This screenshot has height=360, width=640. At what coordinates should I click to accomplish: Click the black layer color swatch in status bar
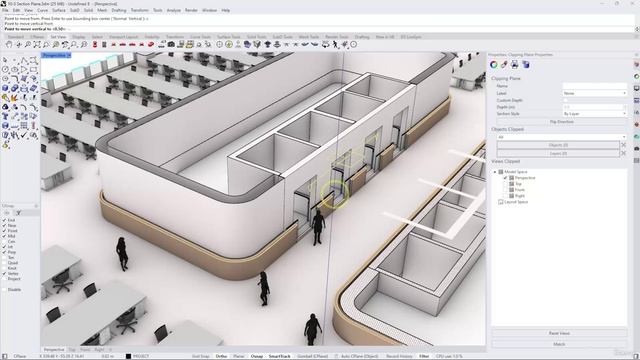tap(128, 356)
